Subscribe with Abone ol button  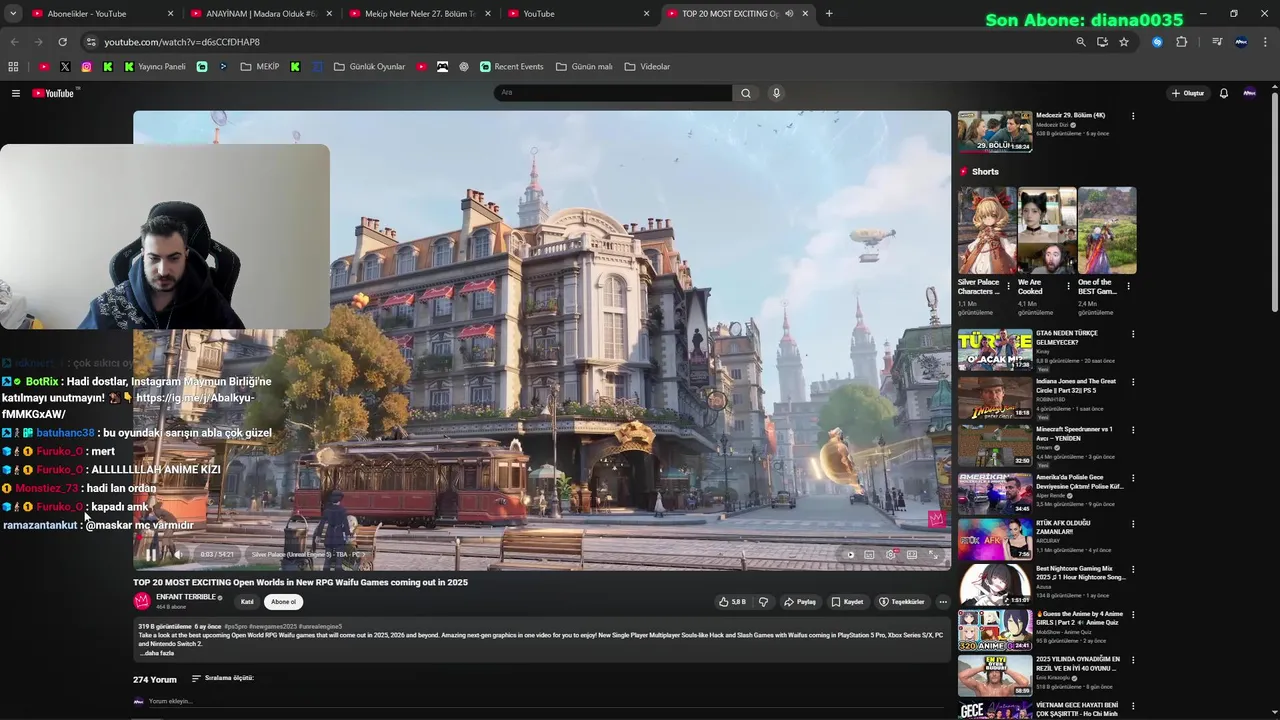pos(283,602)
